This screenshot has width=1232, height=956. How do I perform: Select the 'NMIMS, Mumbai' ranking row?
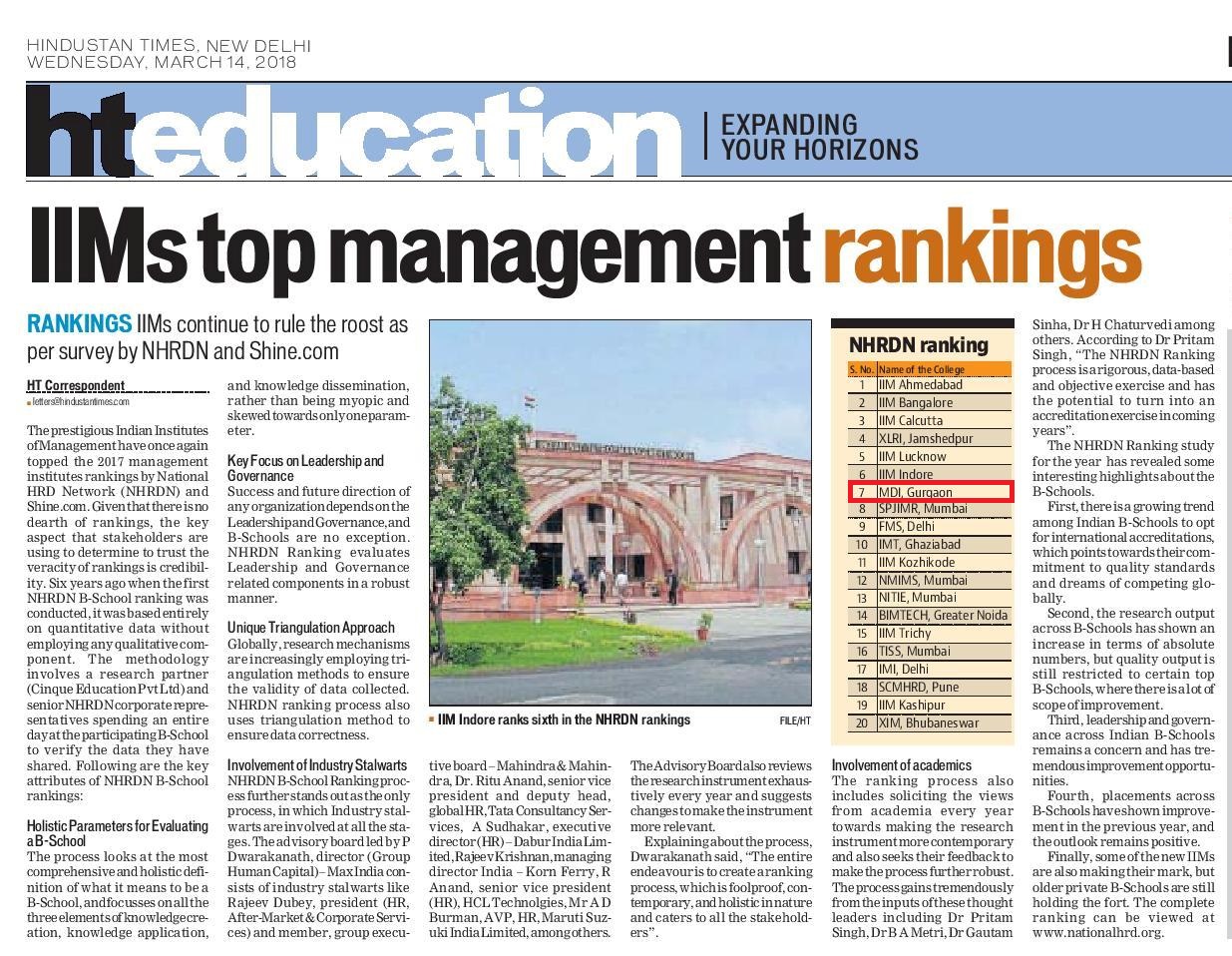(930, 580)
